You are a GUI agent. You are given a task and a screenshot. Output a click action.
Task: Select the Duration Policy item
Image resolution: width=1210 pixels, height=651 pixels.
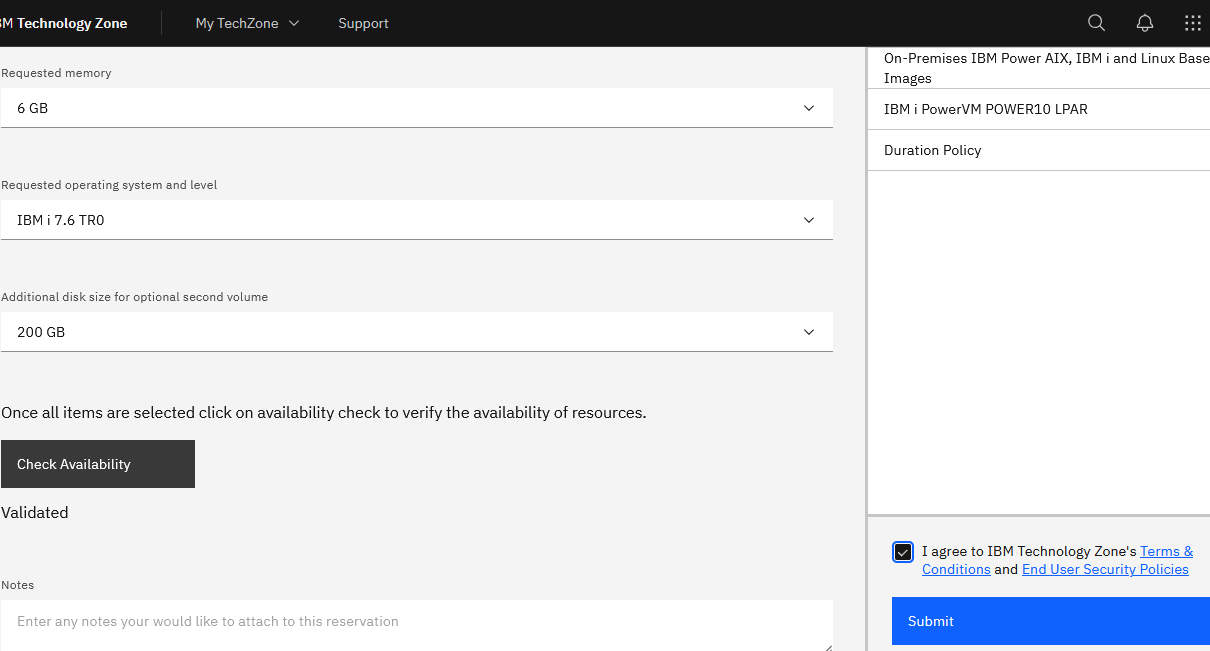[x=933, y=150]
